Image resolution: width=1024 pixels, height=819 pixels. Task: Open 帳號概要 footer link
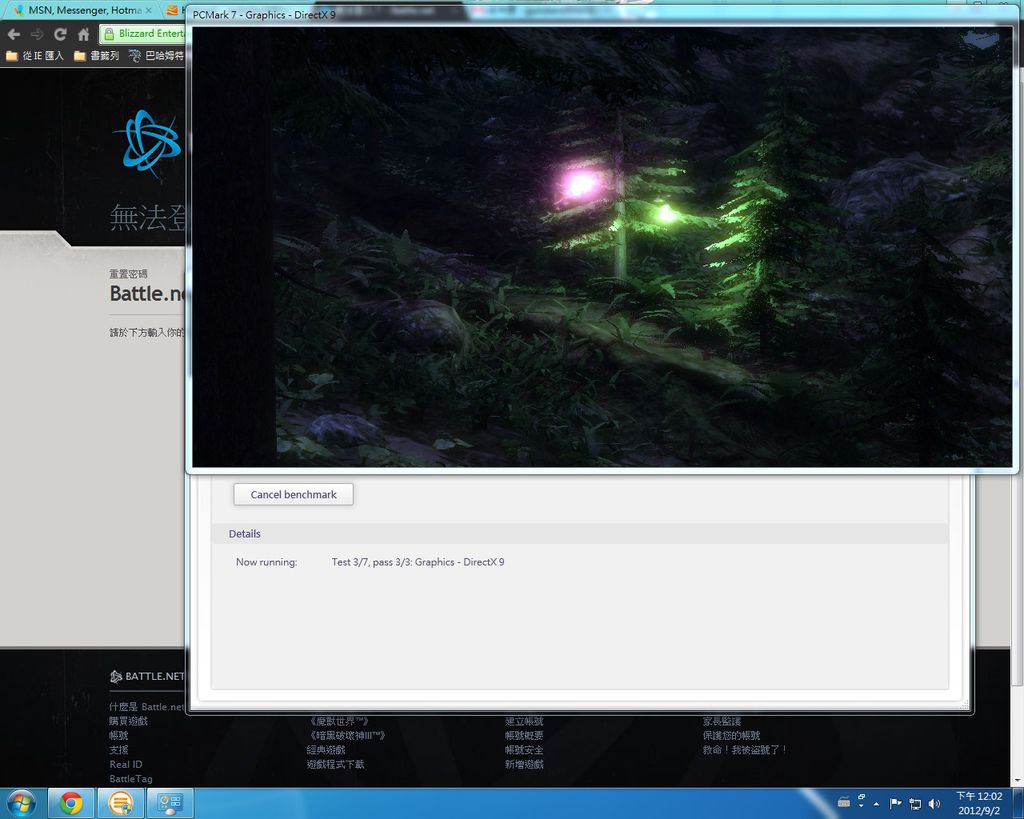tap(524, 735)
